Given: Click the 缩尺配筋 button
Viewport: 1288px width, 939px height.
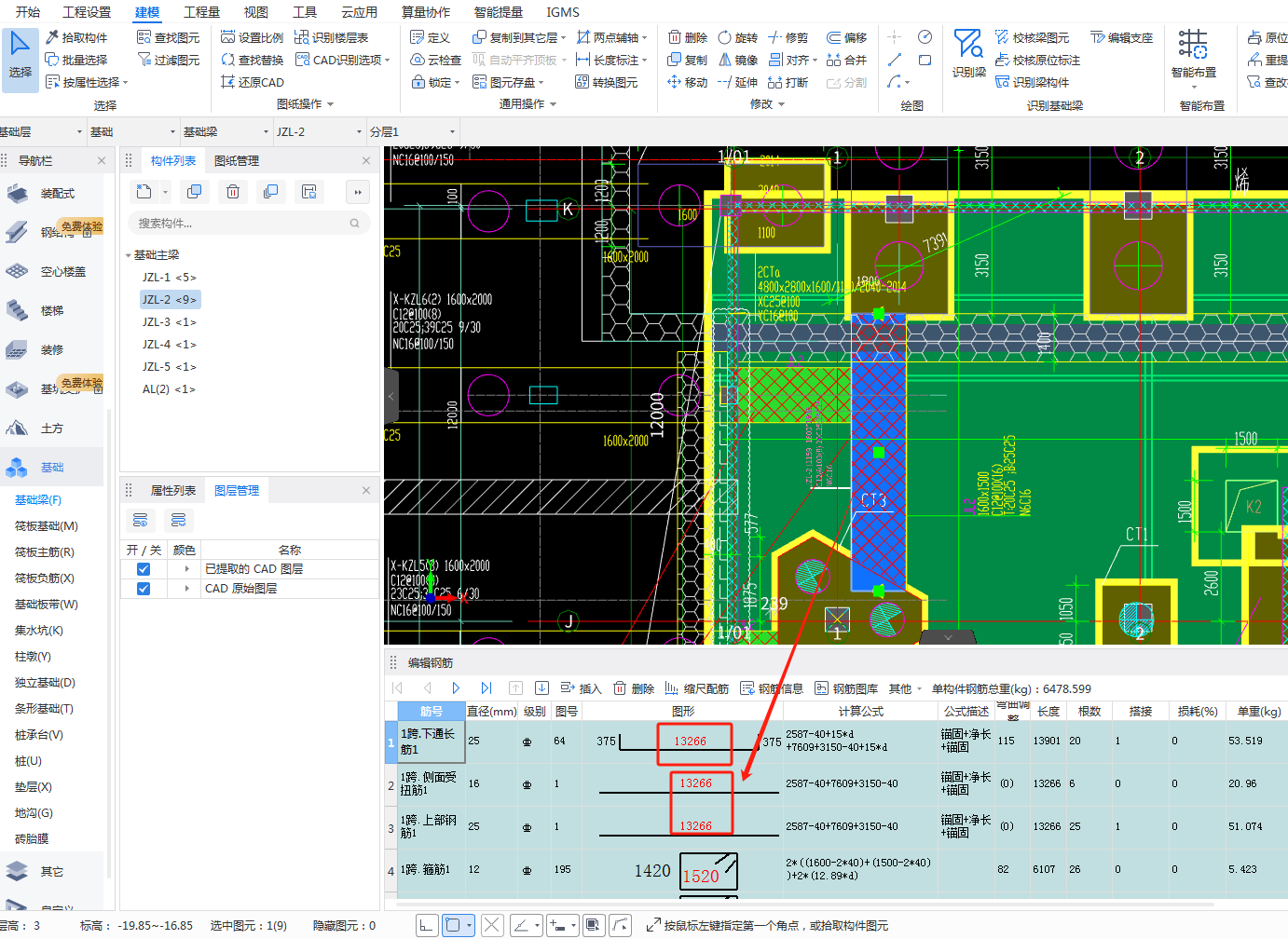Looking at the screenshot, I should (696, 688).
